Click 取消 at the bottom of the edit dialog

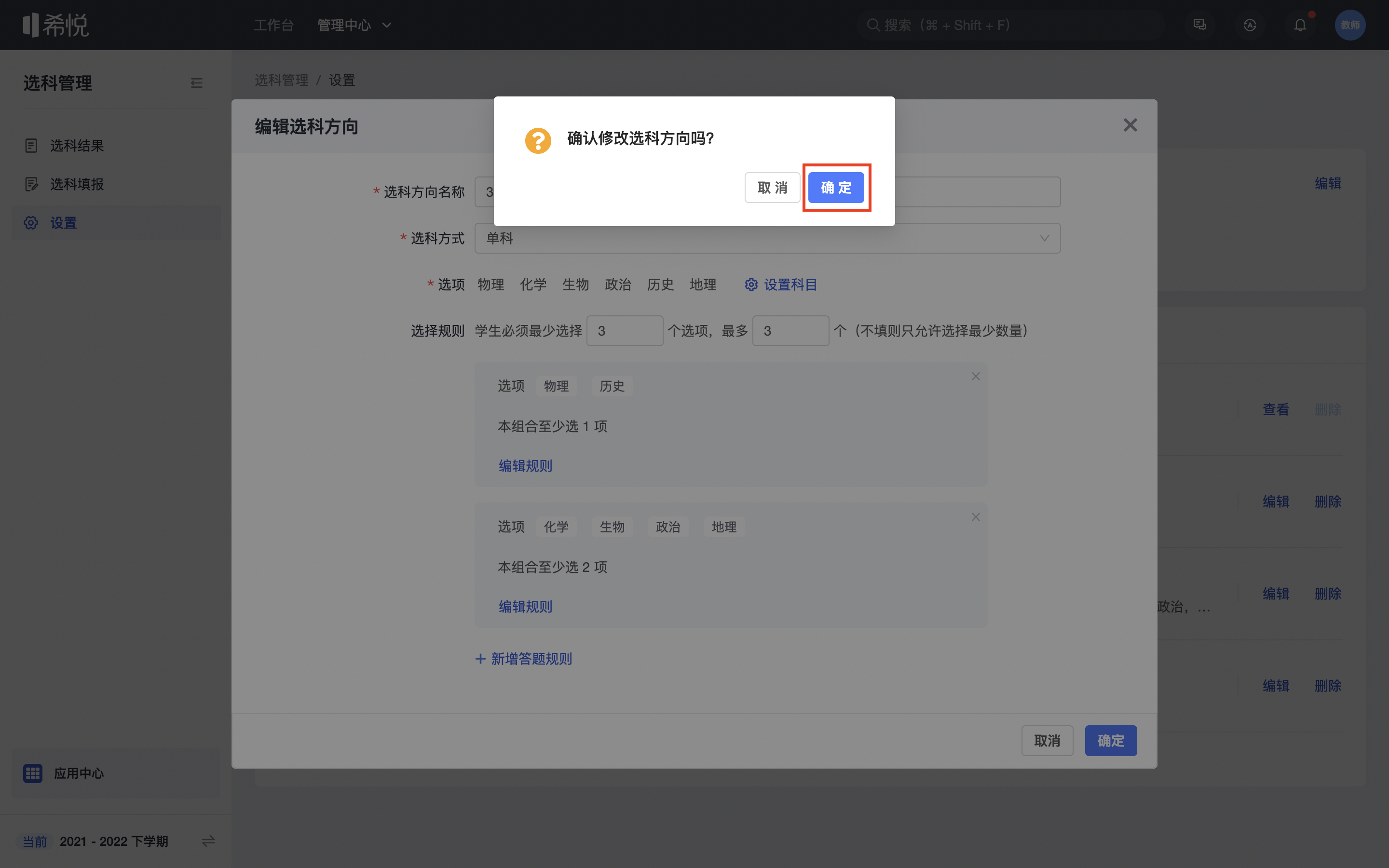coord(1047,741)
